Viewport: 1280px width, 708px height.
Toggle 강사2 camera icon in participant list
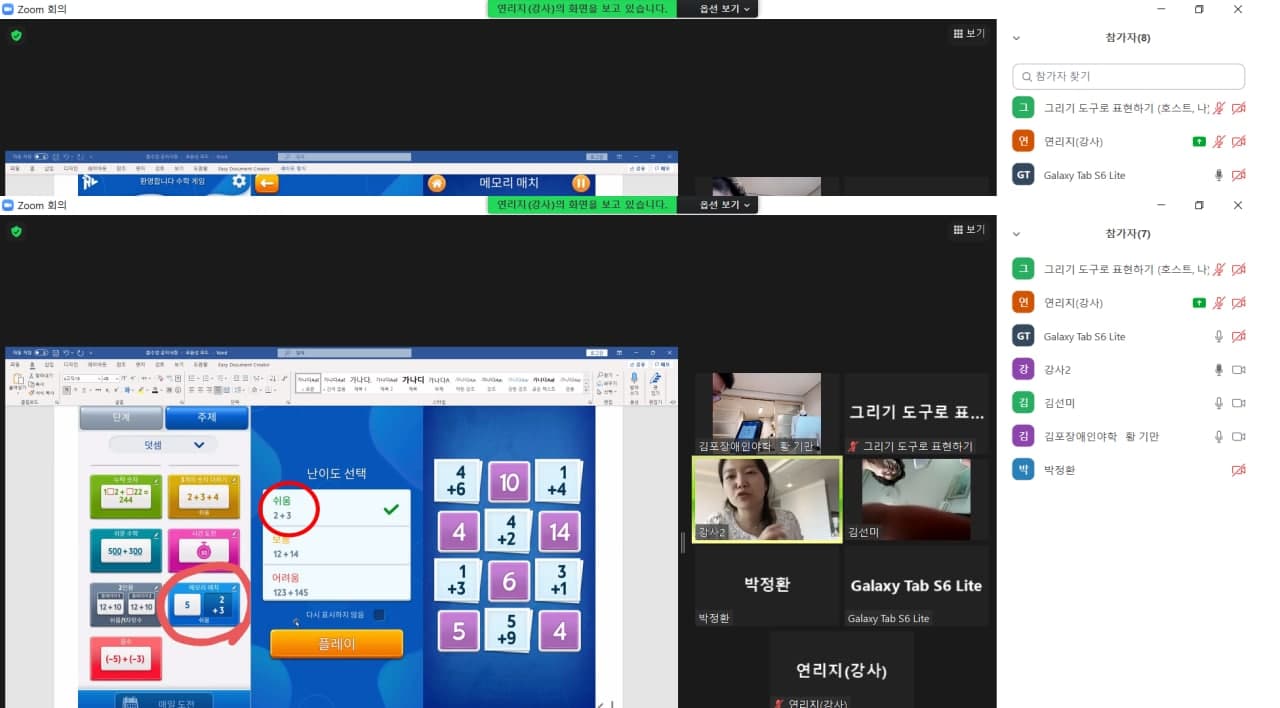[1238, 370]
